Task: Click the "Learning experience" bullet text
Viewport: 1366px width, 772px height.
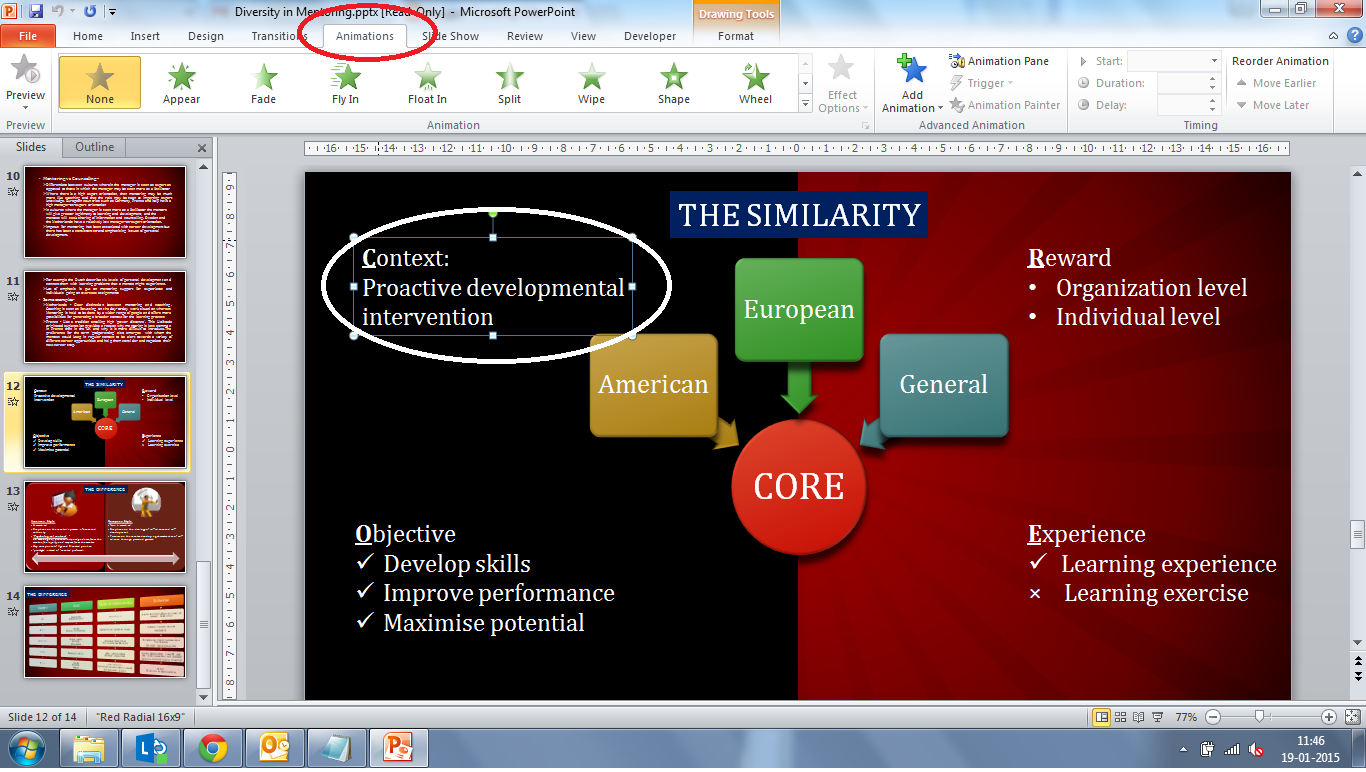Action: point(1169,564)
